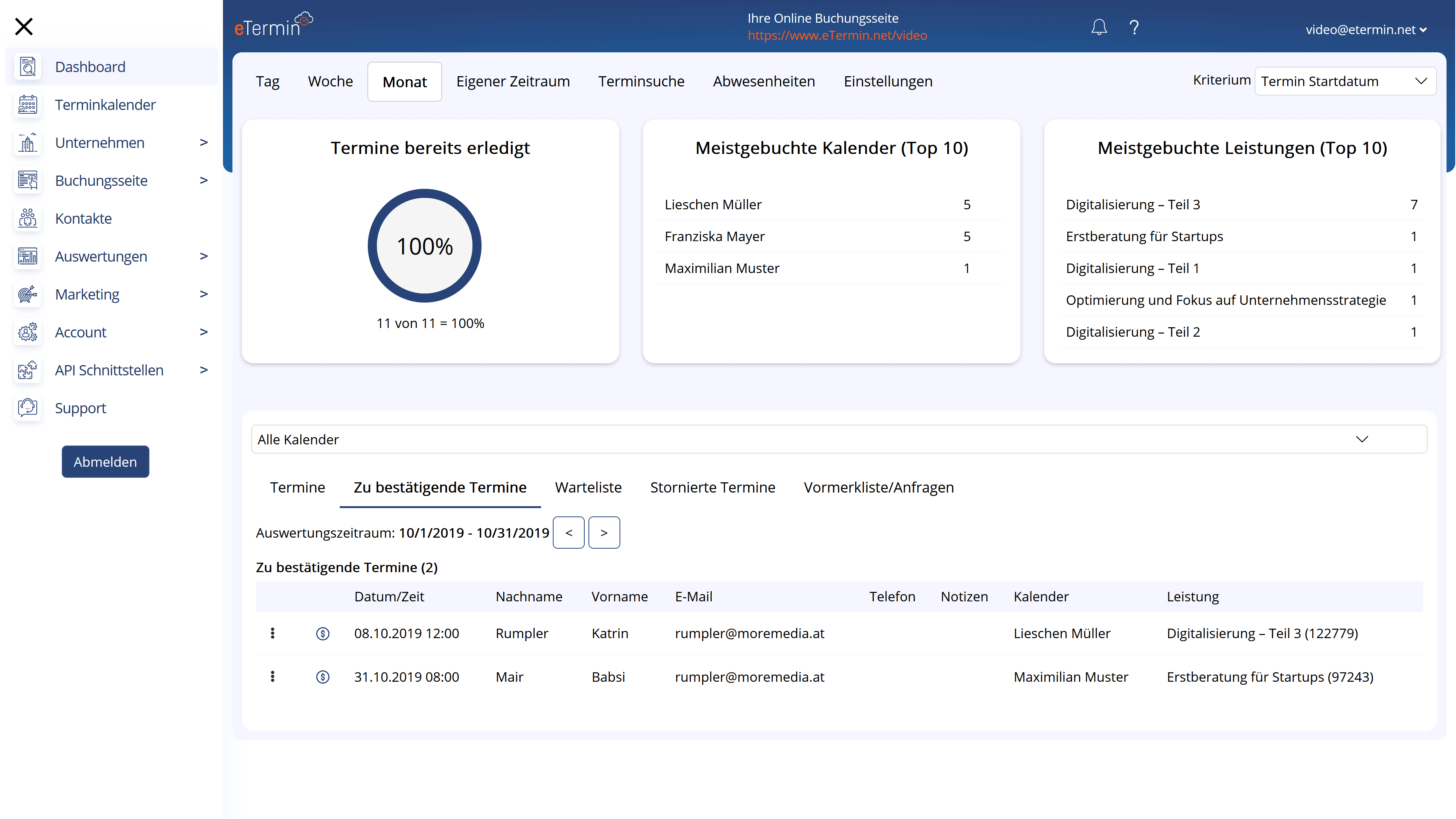1456x819 pixels.
Task: Open the video@etermin.net account menu
Action: pos(1366,30)
